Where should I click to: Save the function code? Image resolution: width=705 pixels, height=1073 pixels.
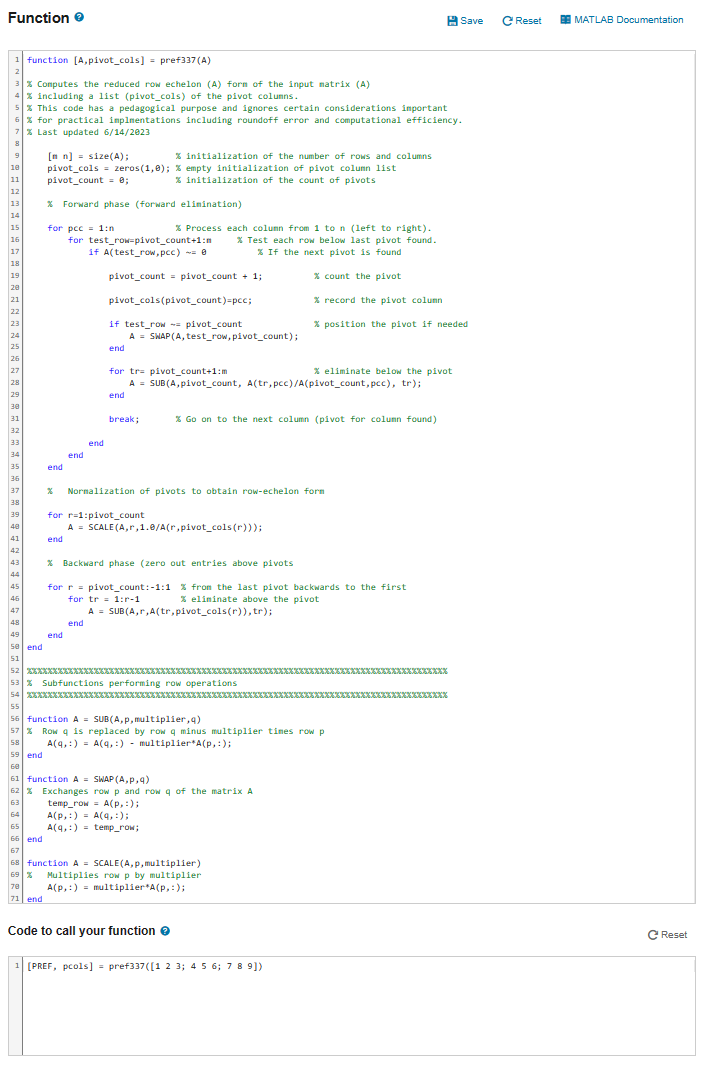tap(465, 21)
